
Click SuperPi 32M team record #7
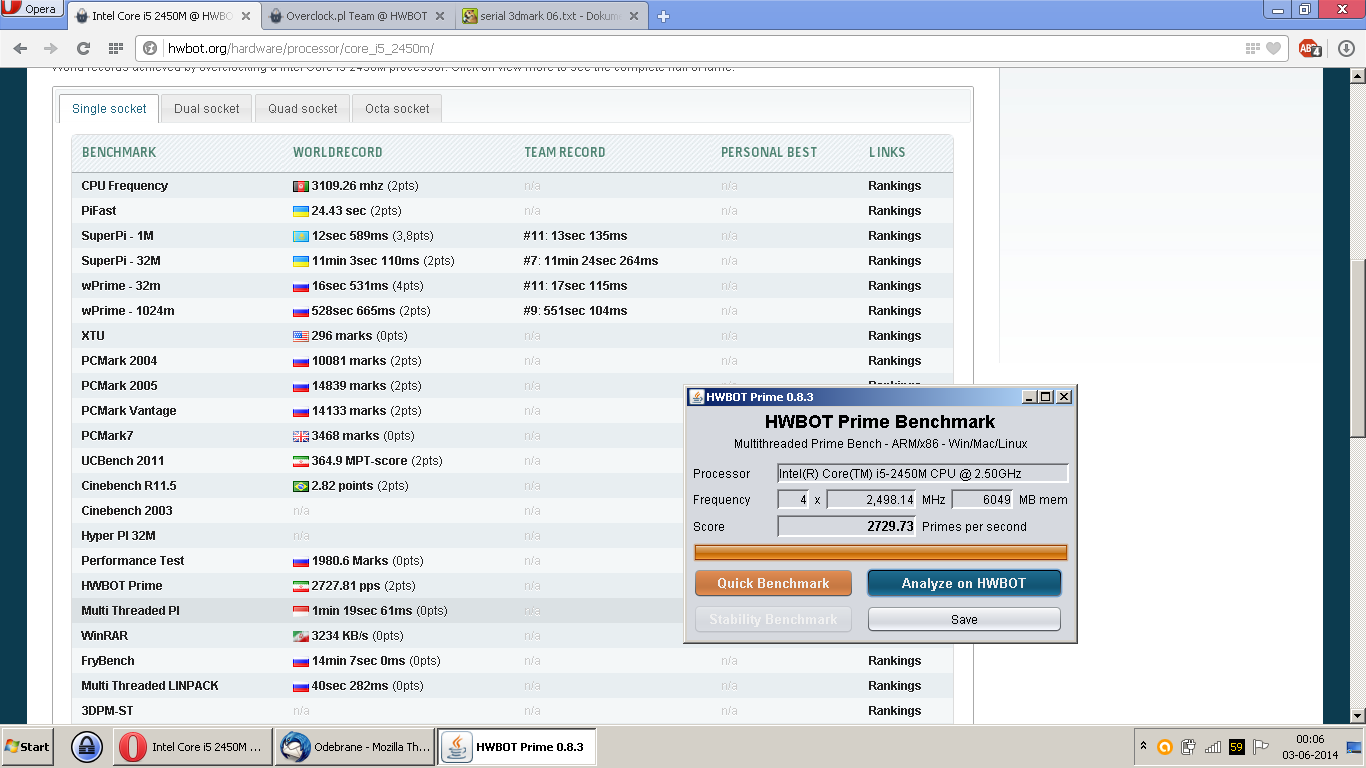click(x=591, y=261)
